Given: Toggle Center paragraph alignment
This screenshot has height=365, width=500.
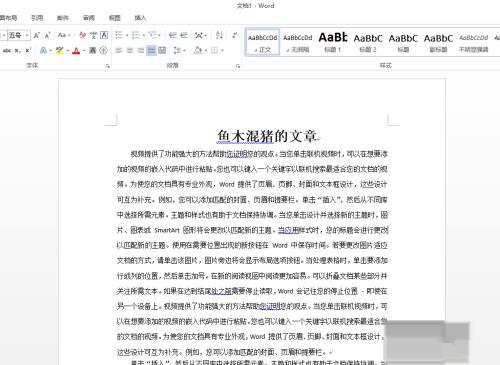Looking at the screenshot, I should pos(130,50).
